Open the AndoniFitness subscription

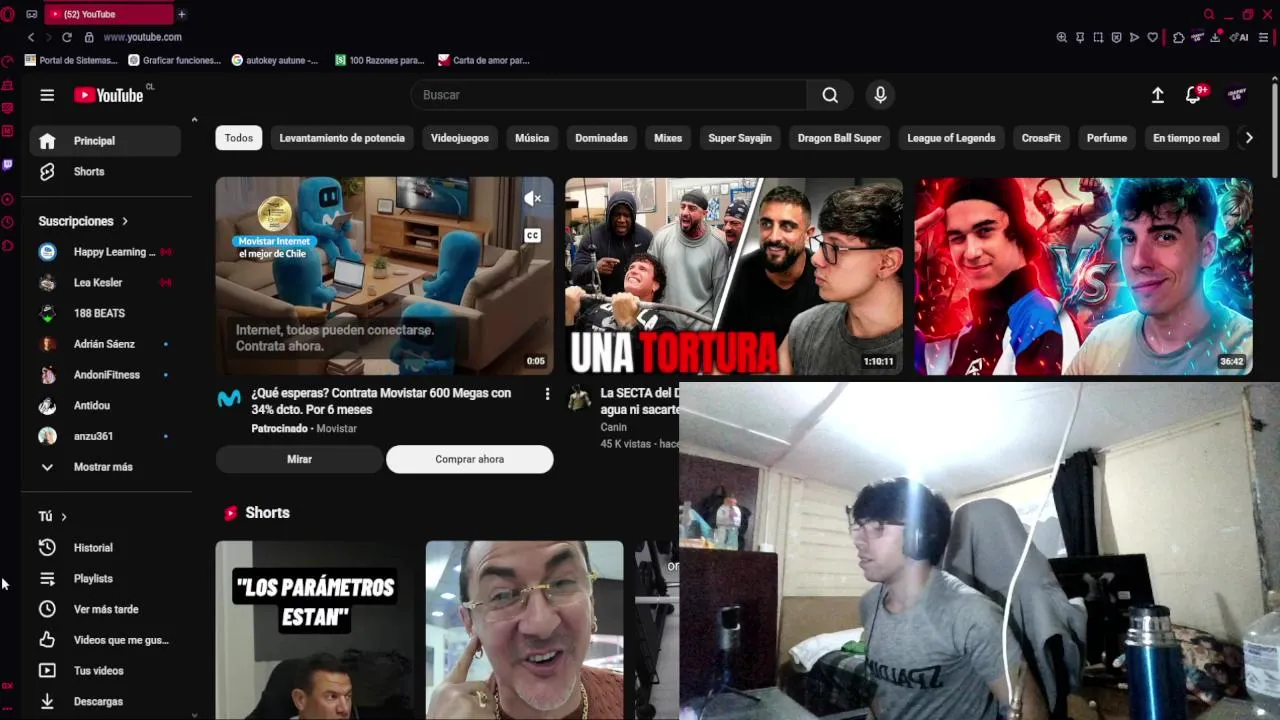pyautogui.click(x=105, y=375)
